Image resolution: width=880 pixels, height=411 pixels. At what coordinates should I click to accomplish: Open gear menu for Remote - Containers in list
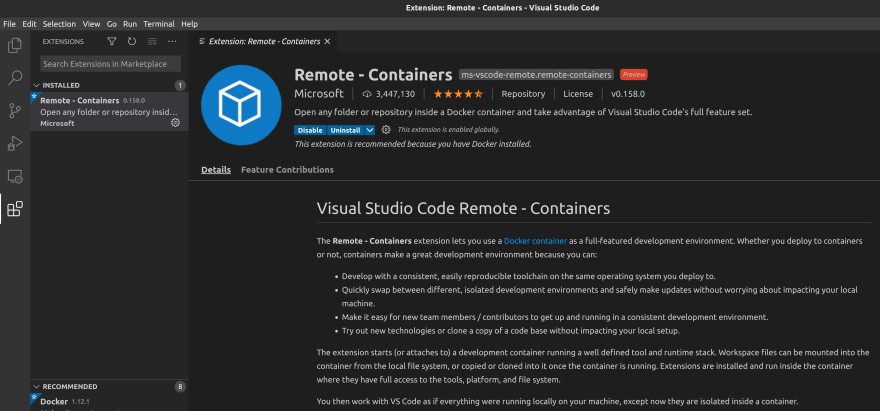[175, 122]
